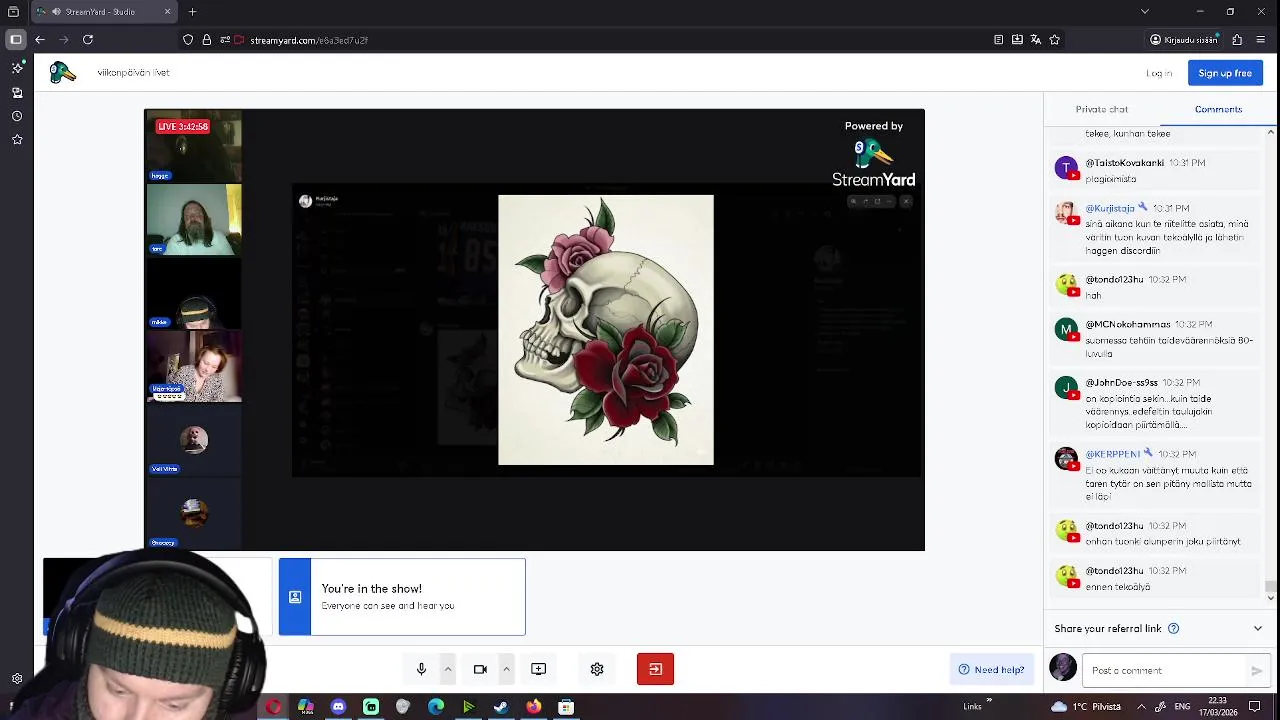
Task: Mute the microphone in the StreamYard toolbar
Action: (x=421, y=669)
